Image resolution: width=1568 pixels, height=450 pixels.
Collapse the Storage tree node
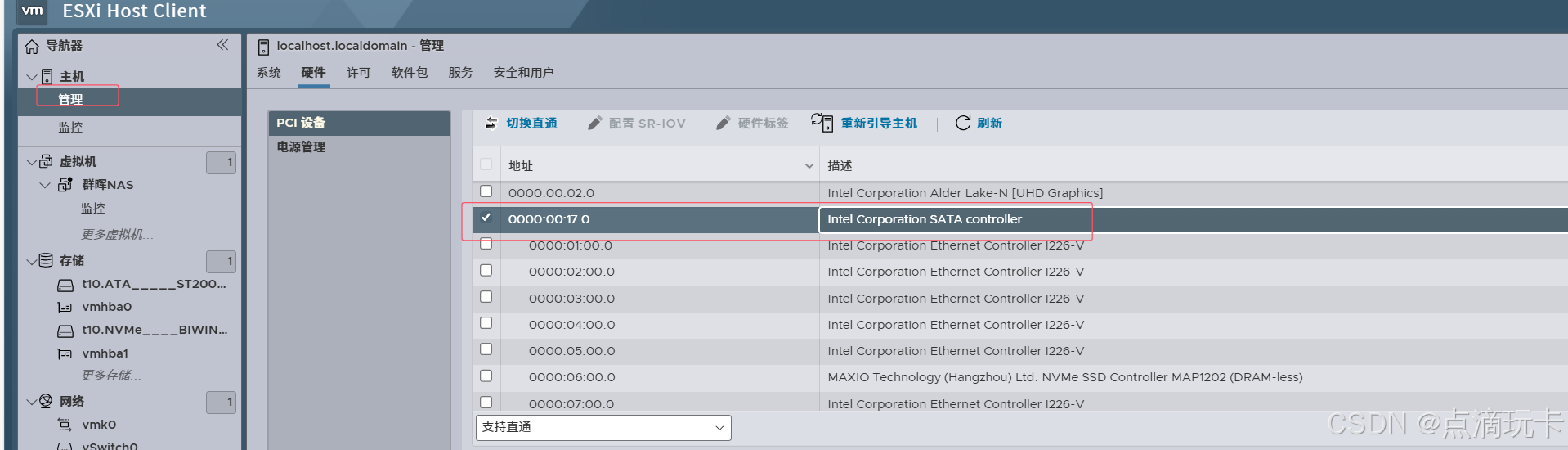(32, 261)
